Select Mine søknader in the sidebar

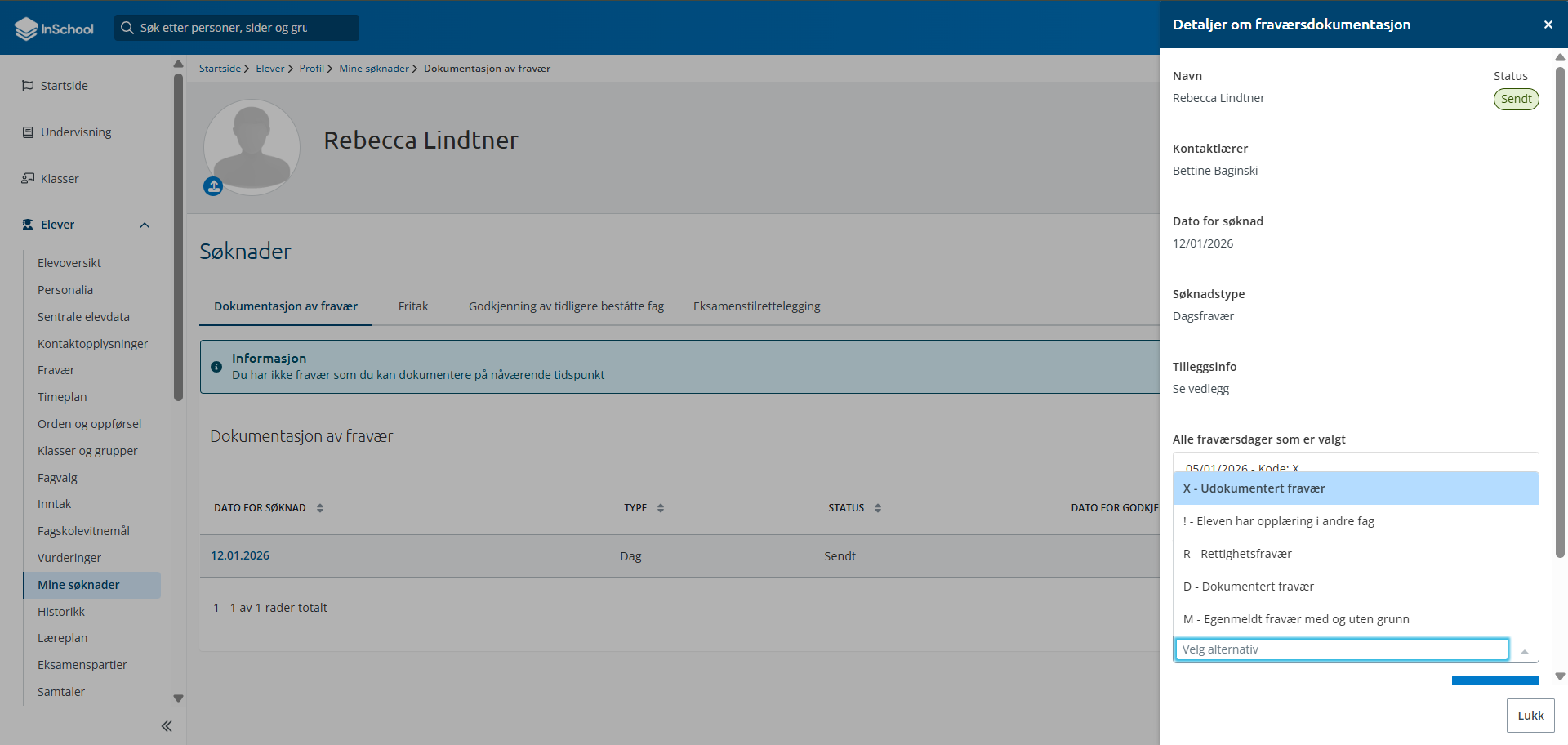tap(92, 585)
